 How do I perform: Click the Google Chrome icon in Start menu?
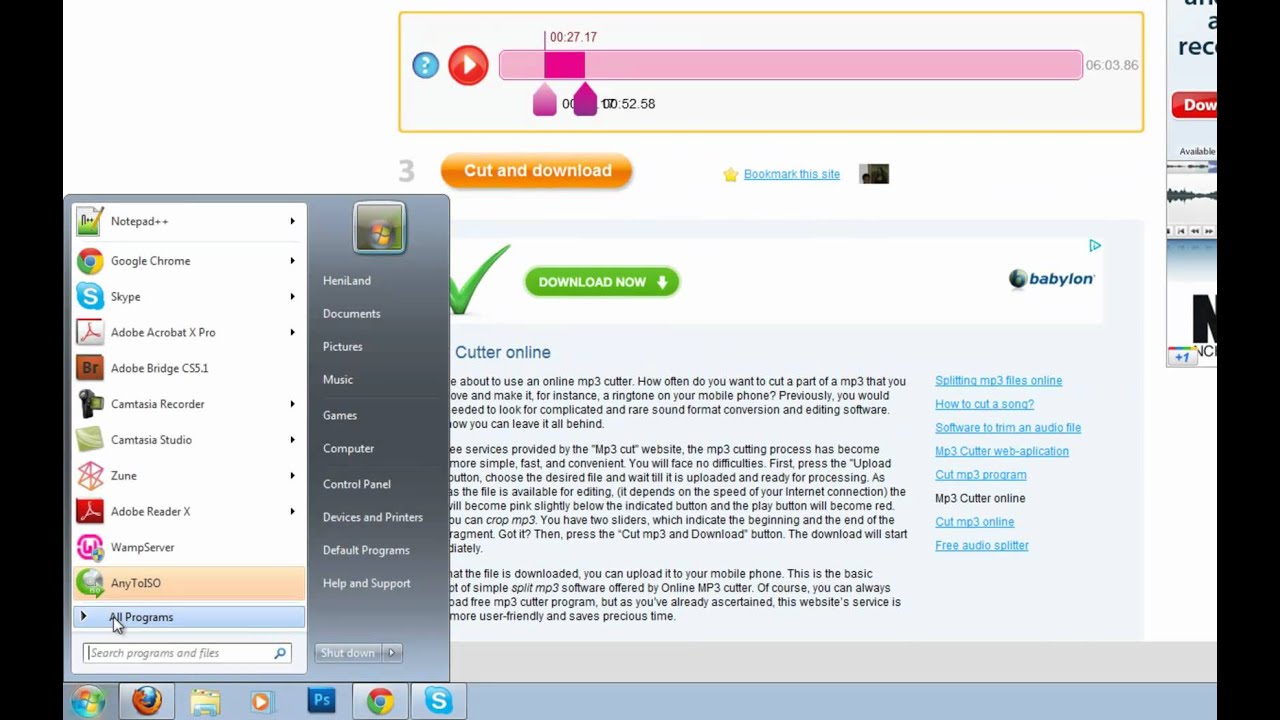[90, 261]
